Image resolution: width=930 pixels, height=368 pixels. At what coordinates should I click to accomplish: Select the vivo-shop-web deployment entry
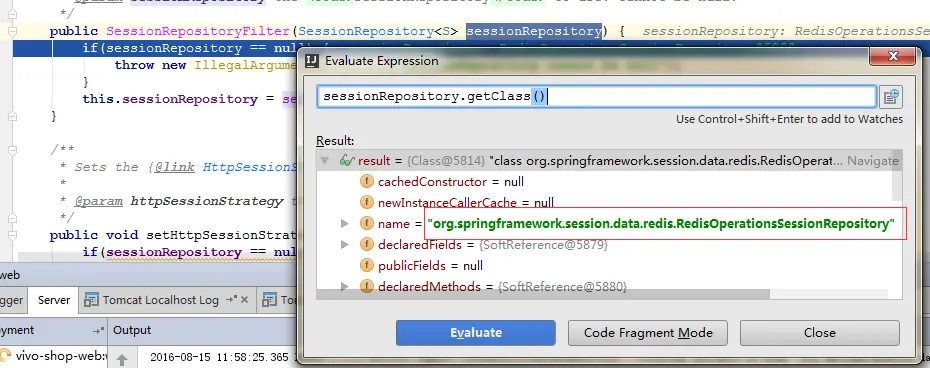(53, 357)
